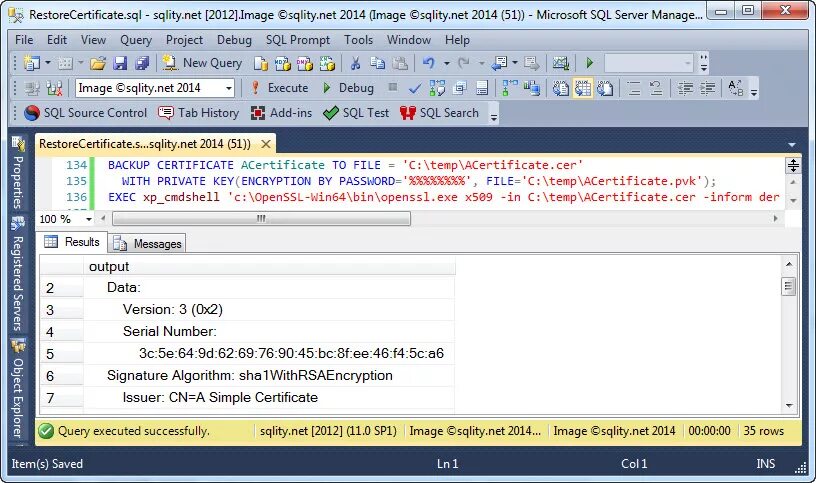Click the Parse checkmark icon
This screenshot has width=816, height=483.
[415, 88]
